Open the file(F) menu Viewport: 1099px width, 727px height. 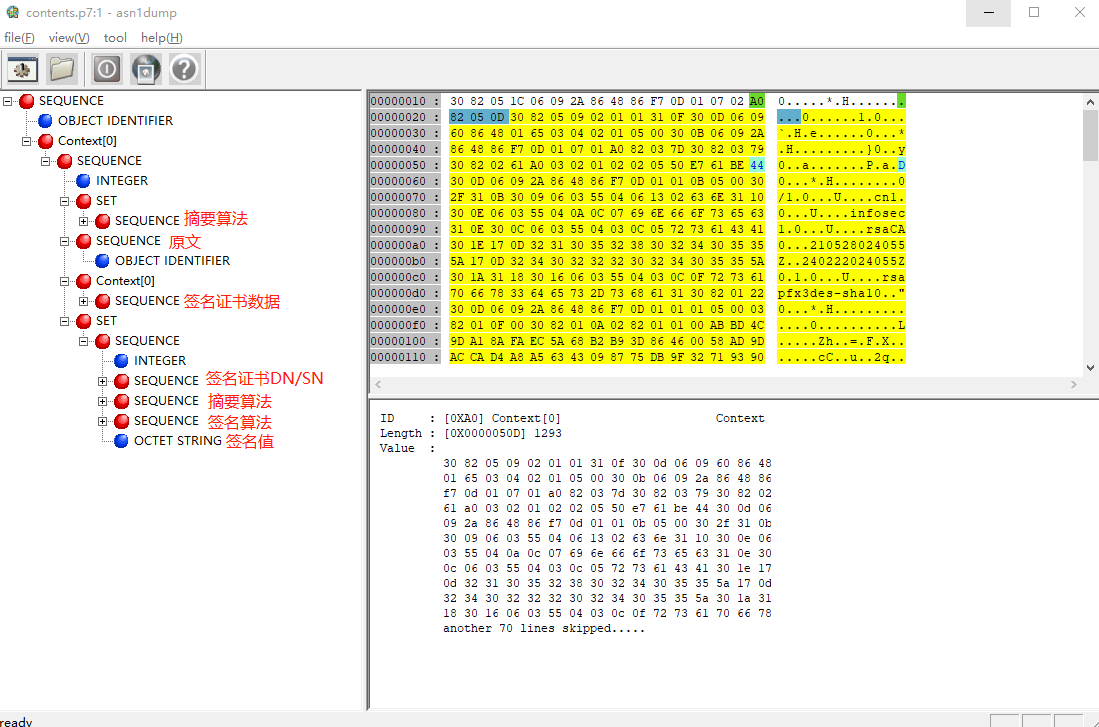19,38
